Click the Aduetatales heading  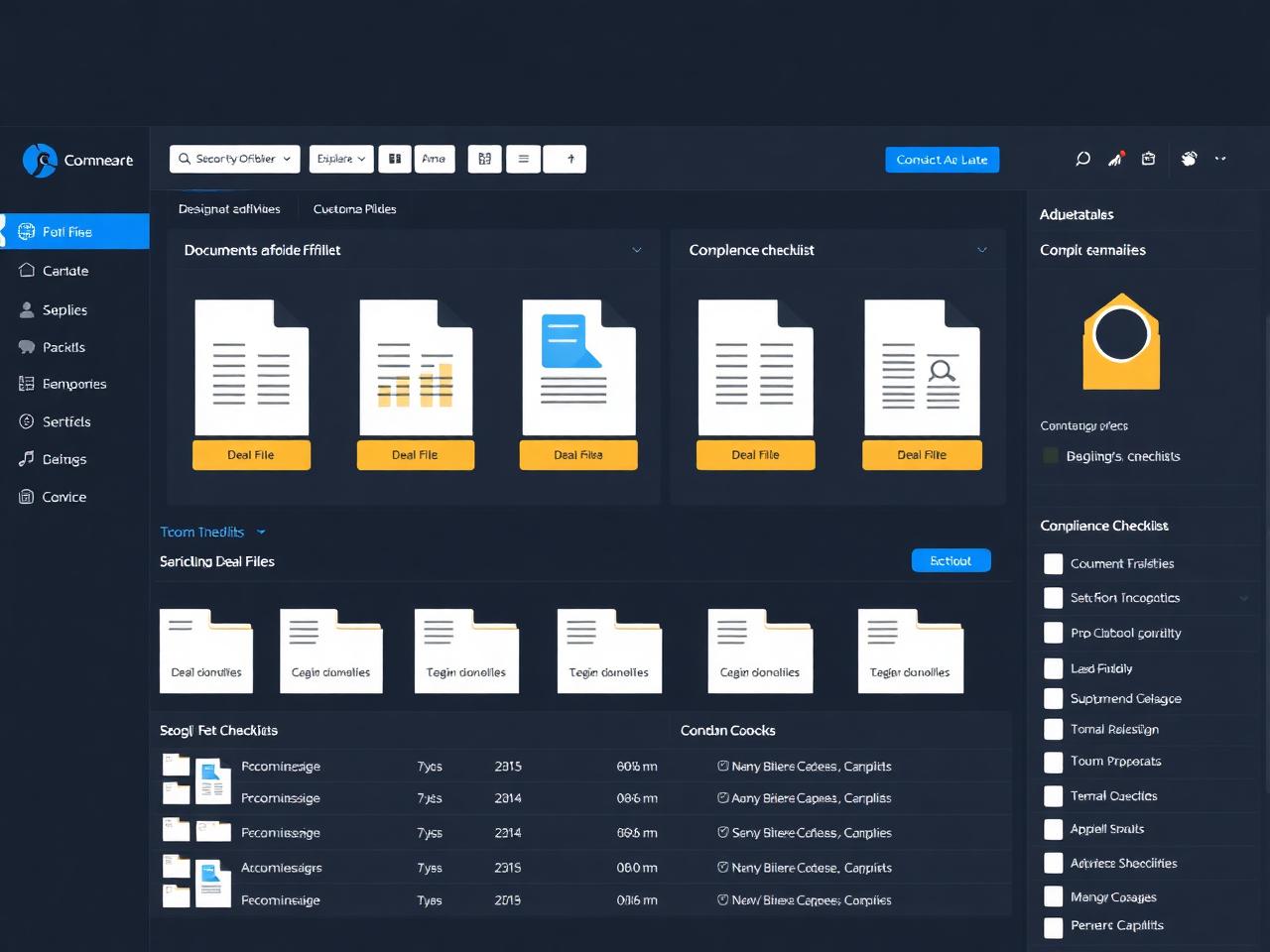click(x=1077, y=214)
